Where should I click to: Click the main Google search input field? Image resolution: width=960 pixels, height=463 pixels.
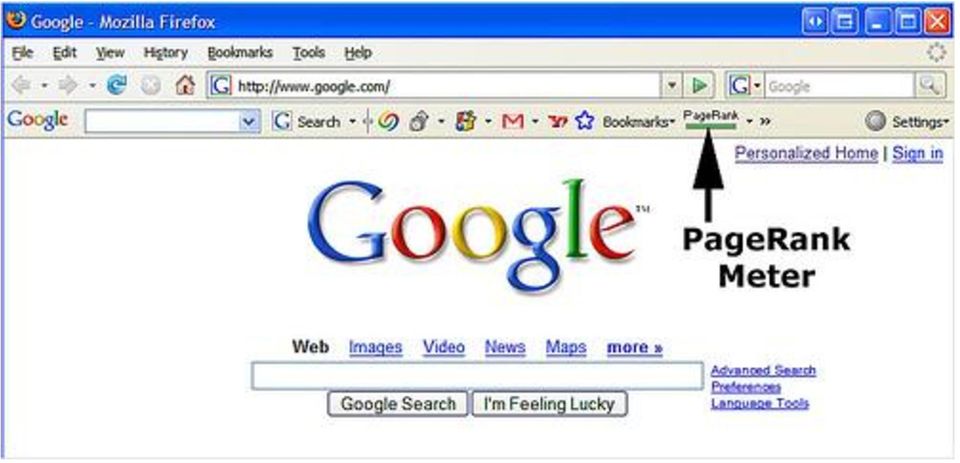tap(477, 375)
